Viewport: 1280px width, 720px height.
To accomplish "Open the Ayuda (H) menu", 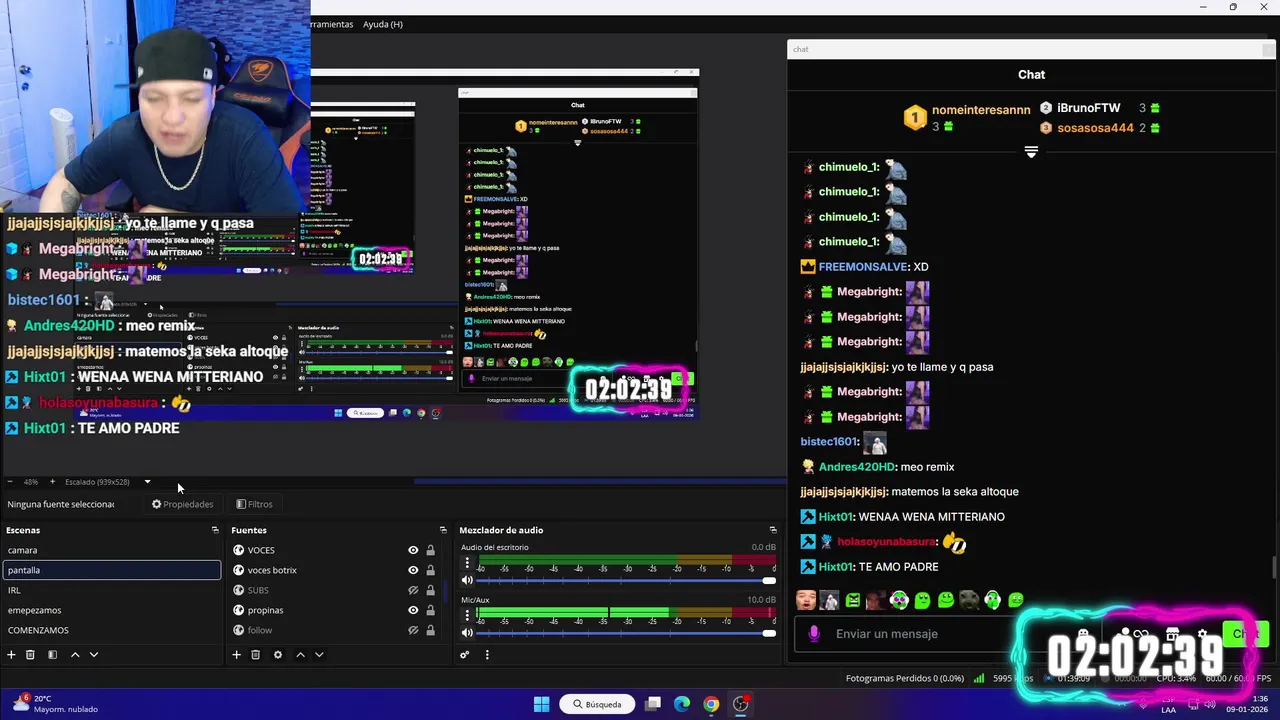I will click(383, 24).
